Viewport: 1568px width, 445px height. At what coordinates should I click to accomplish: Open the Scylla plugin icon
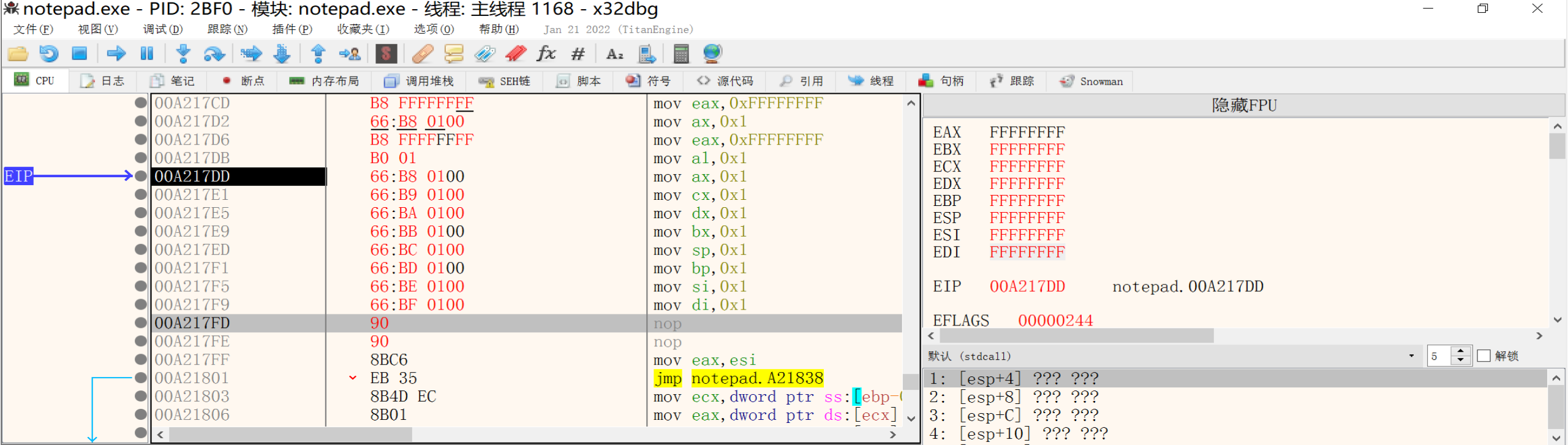click(386, 54)
